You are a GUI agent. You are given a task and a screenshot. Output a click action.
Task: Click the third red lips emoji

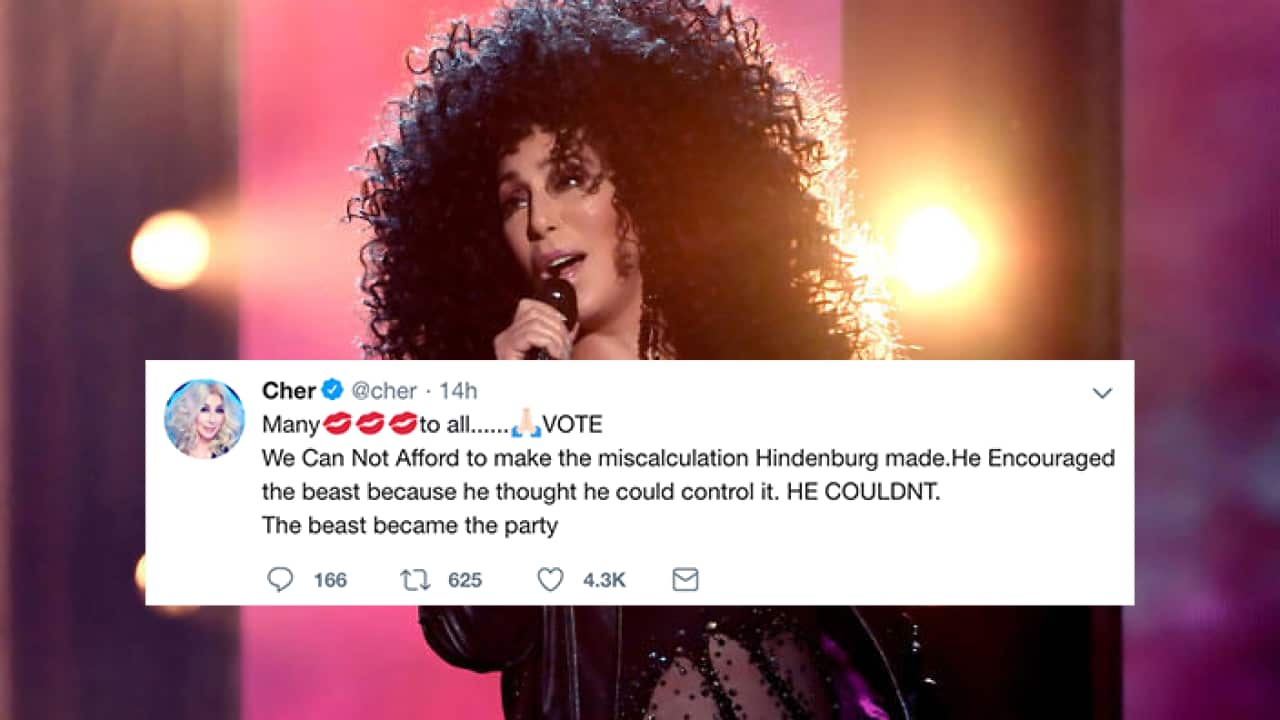tap(402, 425)
